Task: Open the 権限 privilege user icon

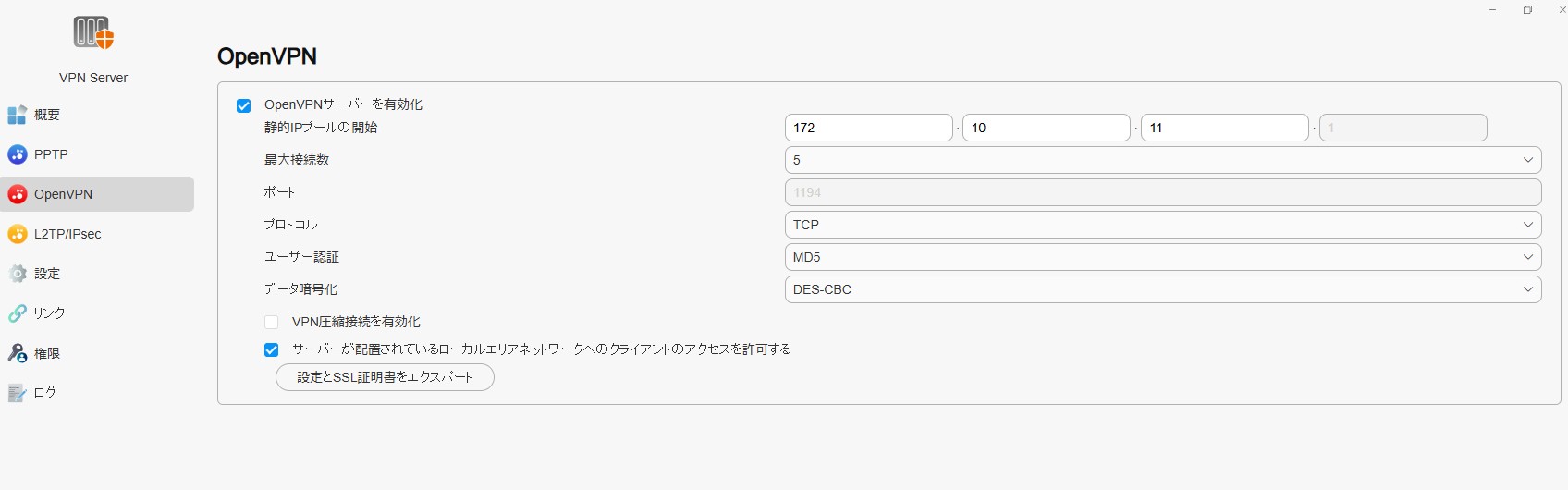Action: (x=17, y=353)
